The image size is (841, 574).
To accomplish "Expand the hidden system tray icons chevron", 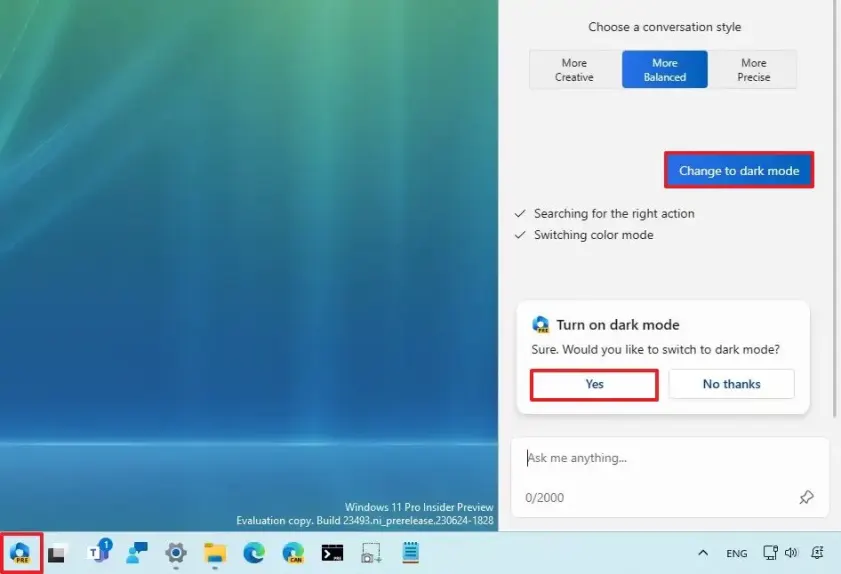I will pyautogui.click(x=703, y=553).
